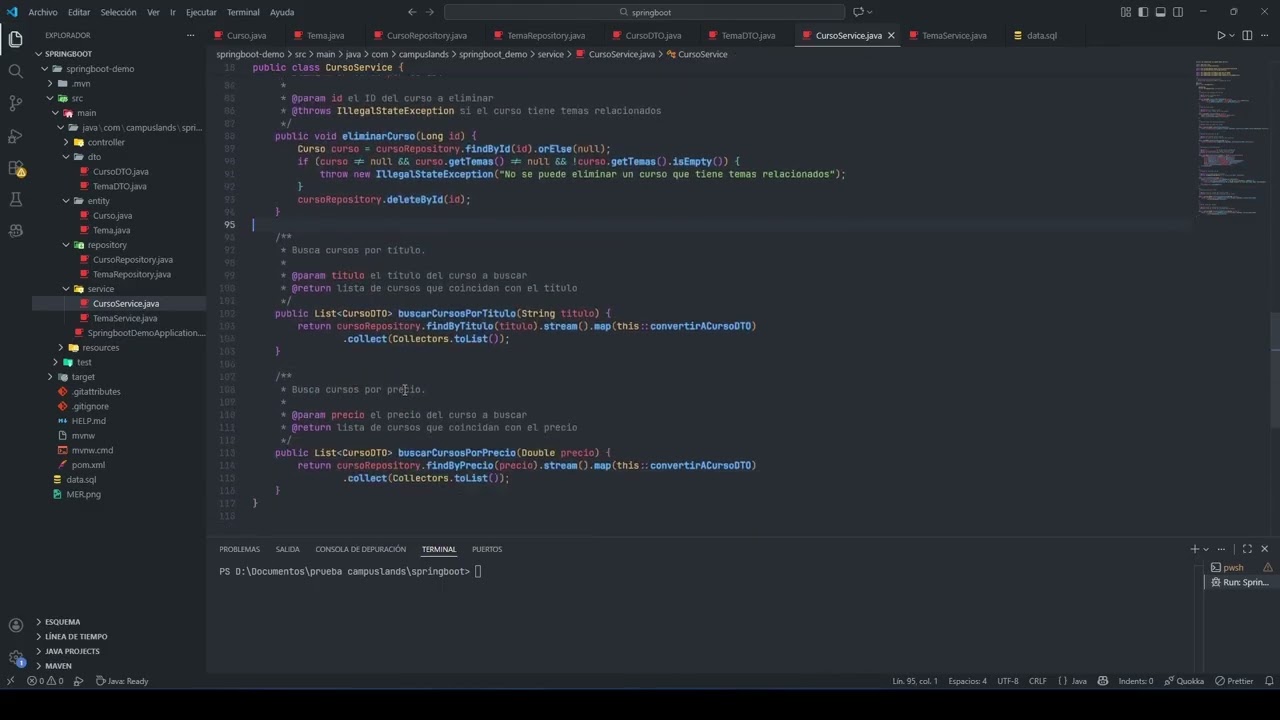The image size is (1280, 720).
Task: Change Espacios: 4 indentation setting
Action: pyautogui.click(x=967, y=681)
